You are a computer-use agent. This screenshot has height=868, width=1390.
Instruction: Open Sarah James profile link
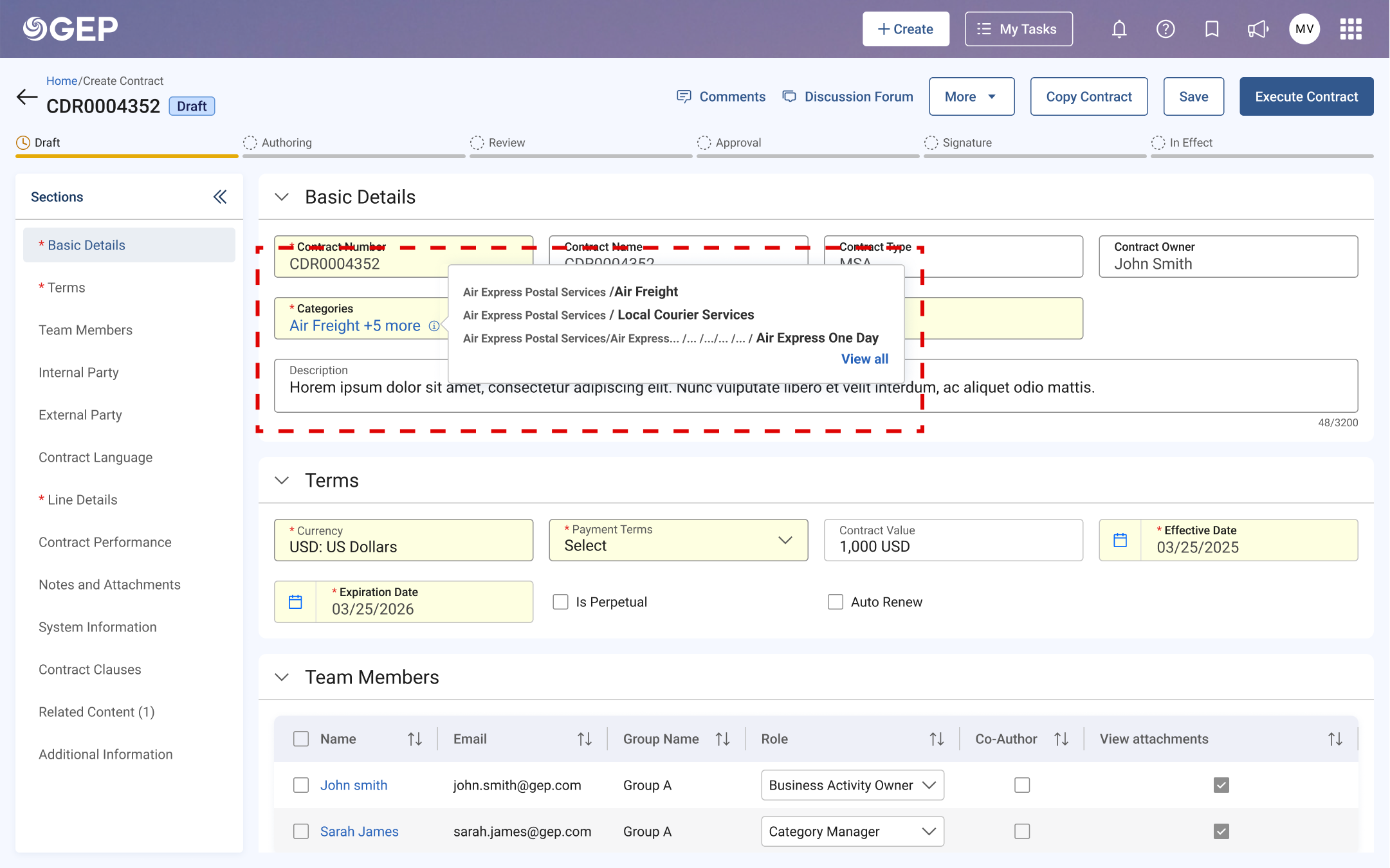(359, 831)
